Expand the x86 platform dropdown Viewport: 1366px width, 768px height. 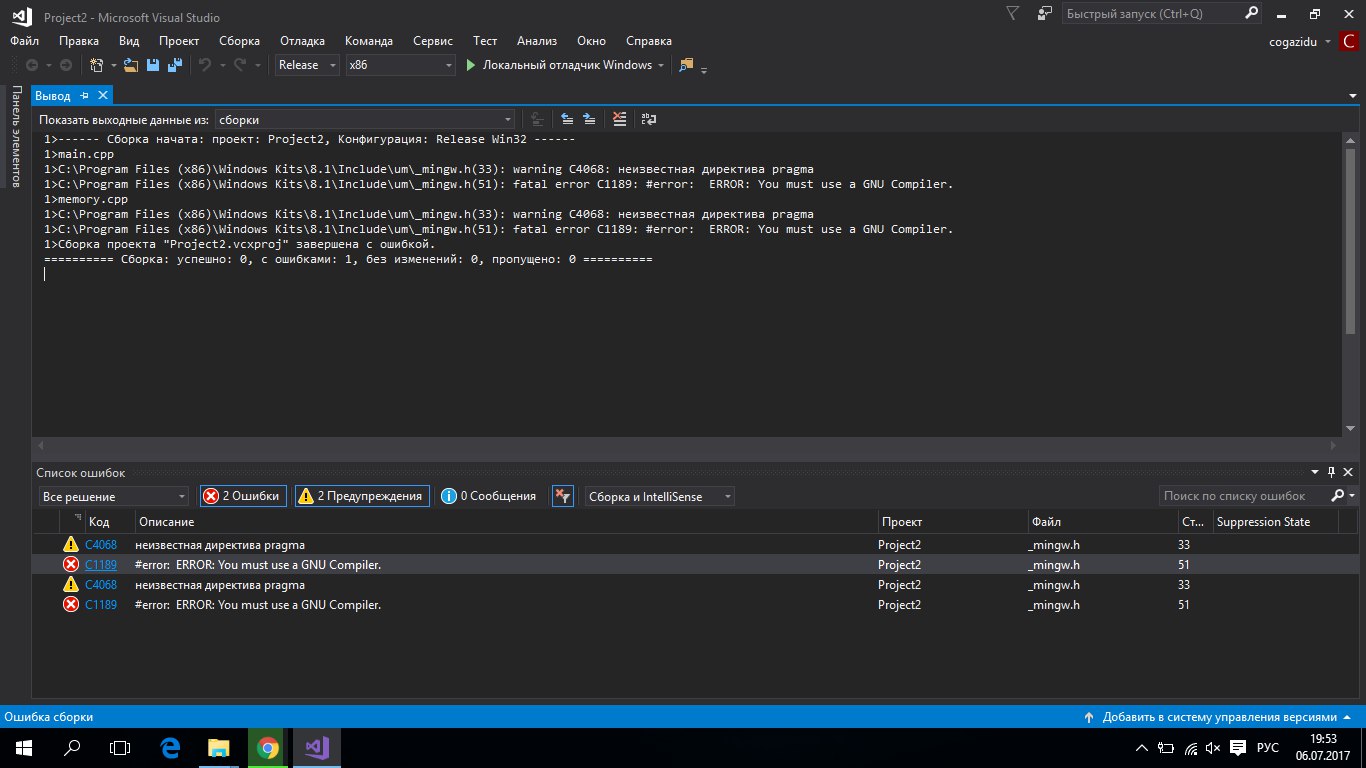[x=400, y=65]
